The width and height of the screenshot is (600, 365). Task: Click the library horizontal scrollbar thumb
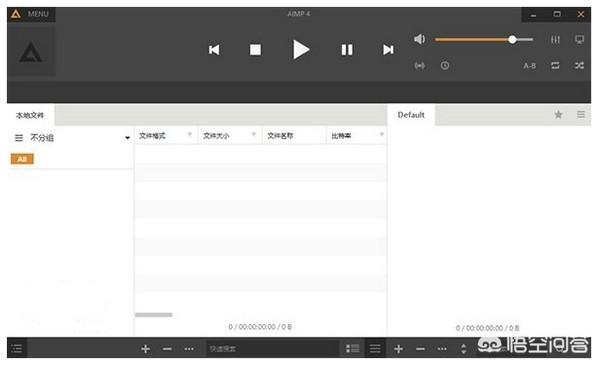pos(153,315)
